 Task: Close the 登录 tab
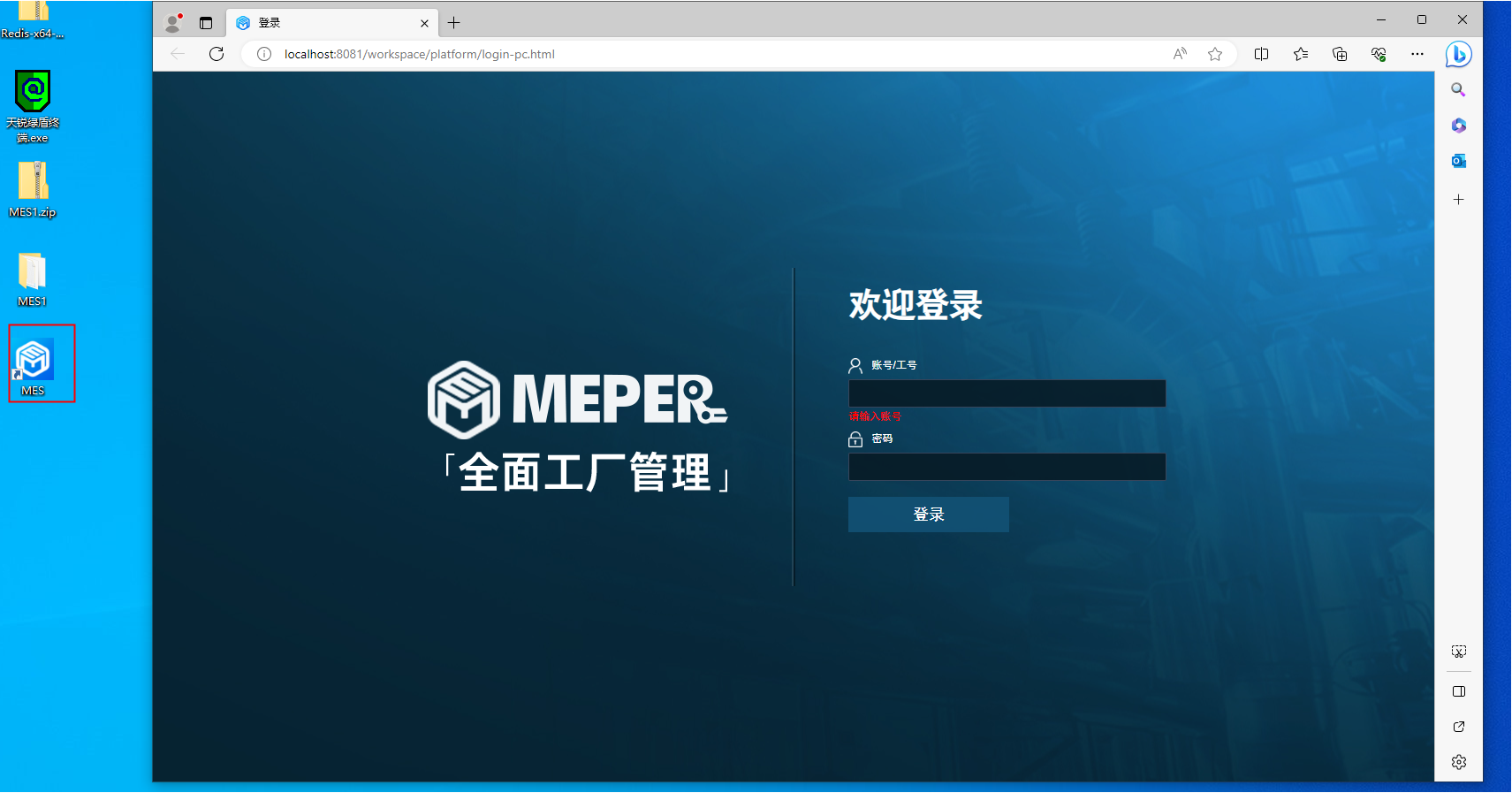[424, 24]
